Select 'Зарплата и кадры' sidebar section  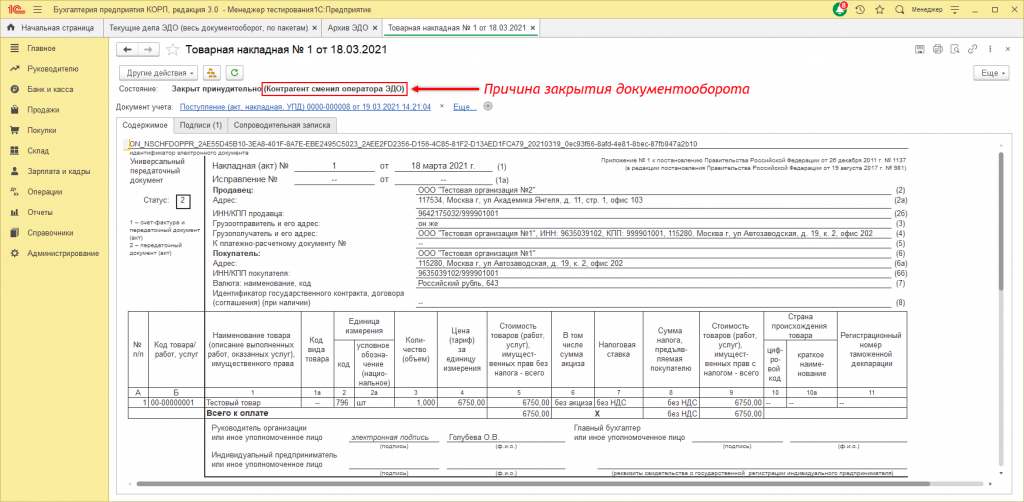coord(61,172)
